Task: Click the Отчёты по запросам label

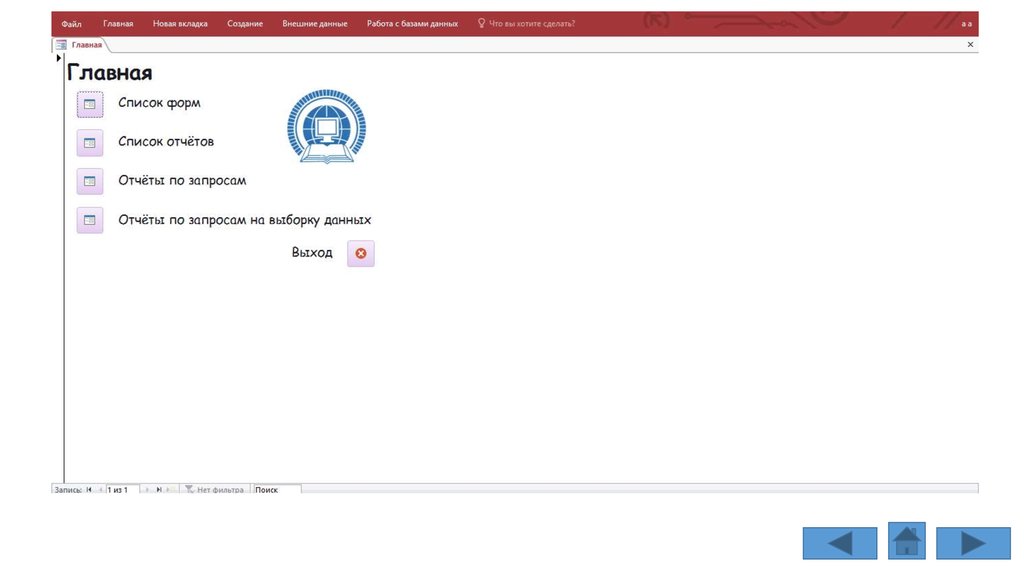Action: (182, 180)
